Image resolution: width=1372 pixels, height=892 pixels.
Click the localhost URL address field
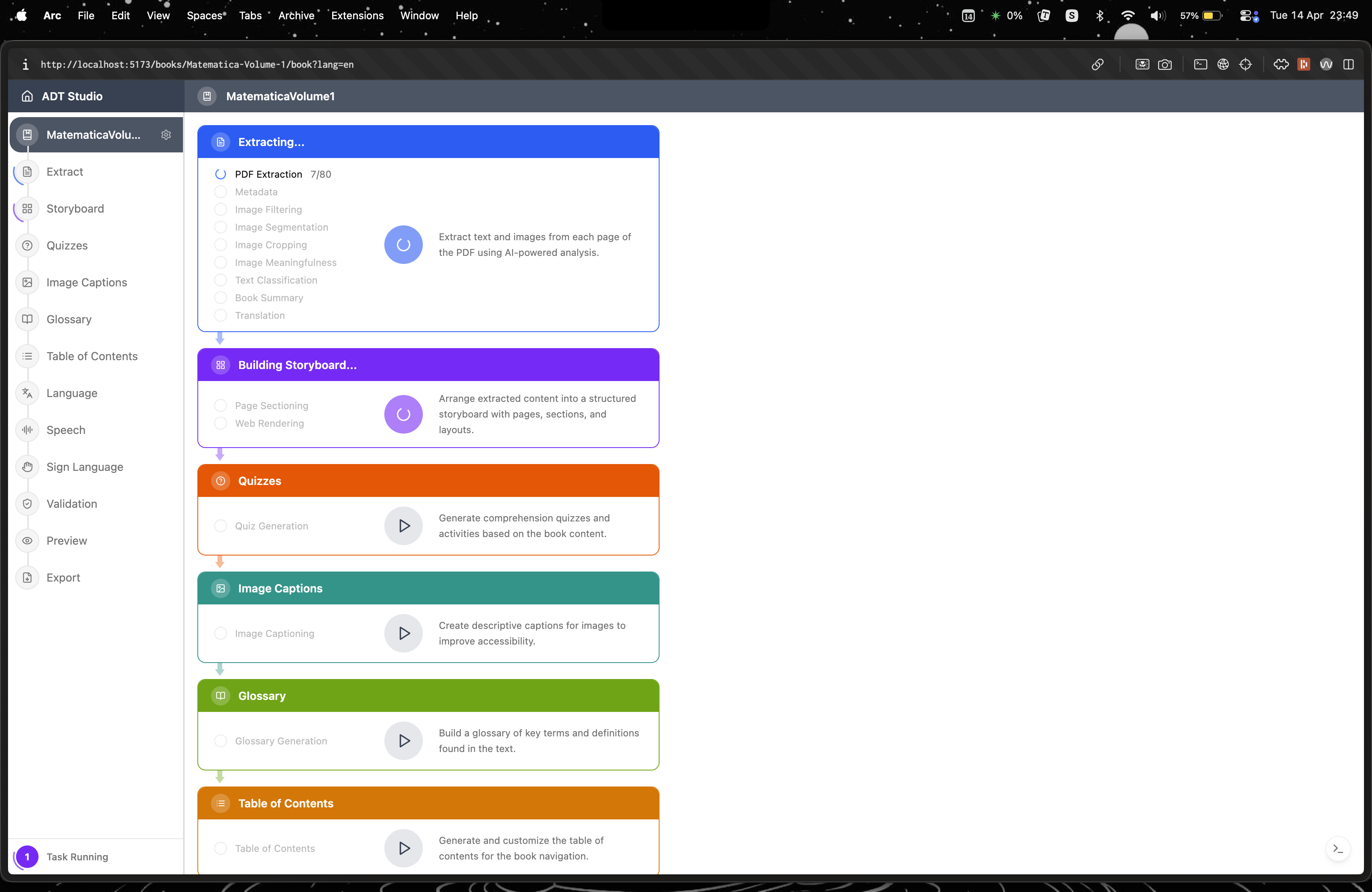click(x=197, y=65)
